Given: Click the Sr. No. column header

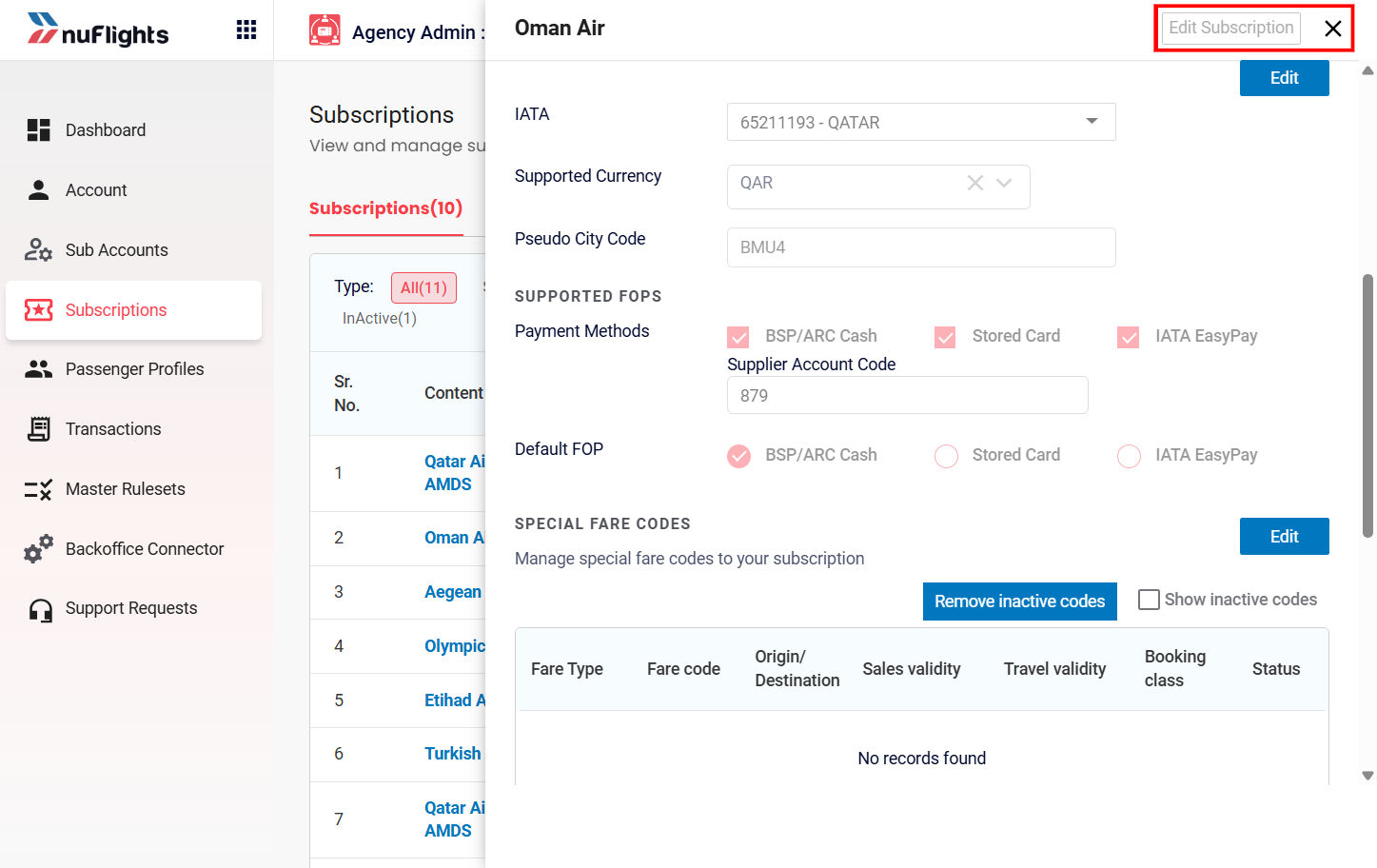Looking at the screenshot, I should 346,394.
